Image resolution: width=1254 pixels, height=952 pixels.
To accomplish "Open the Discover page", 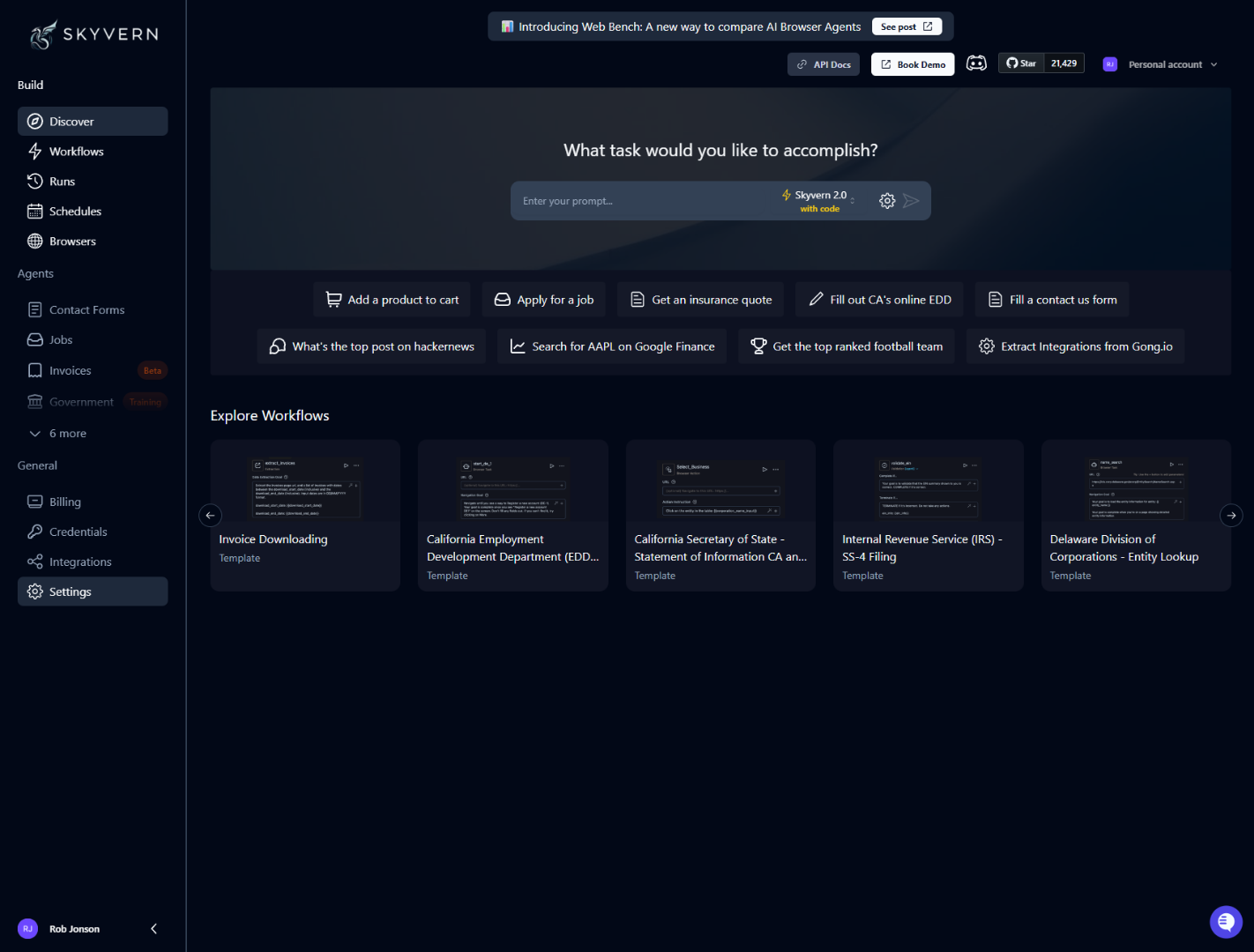I will (x=93, y=121).
